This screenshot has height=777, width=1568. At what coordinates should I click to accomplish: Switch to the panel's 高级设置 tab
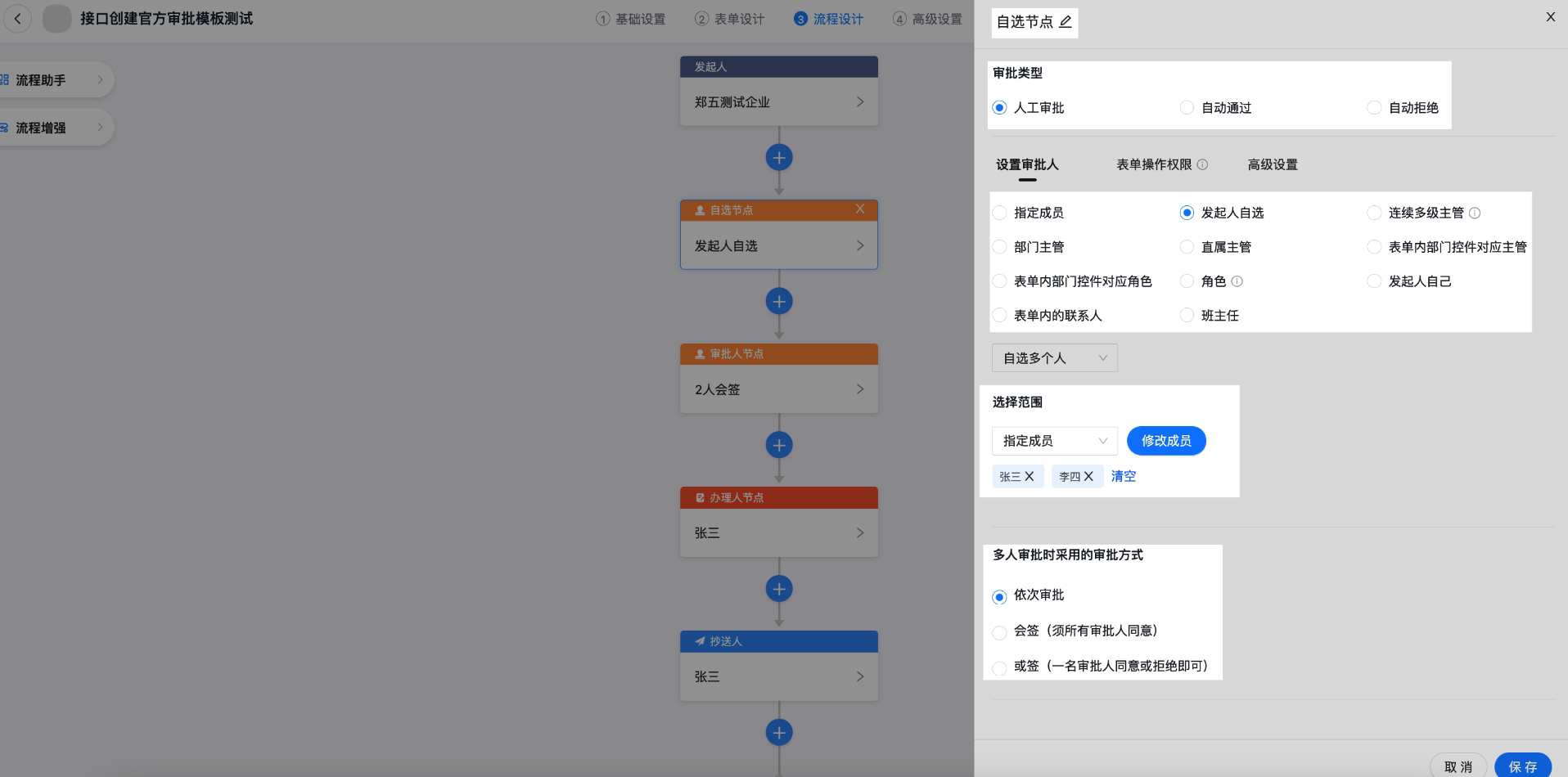(x=1273, y=164)
